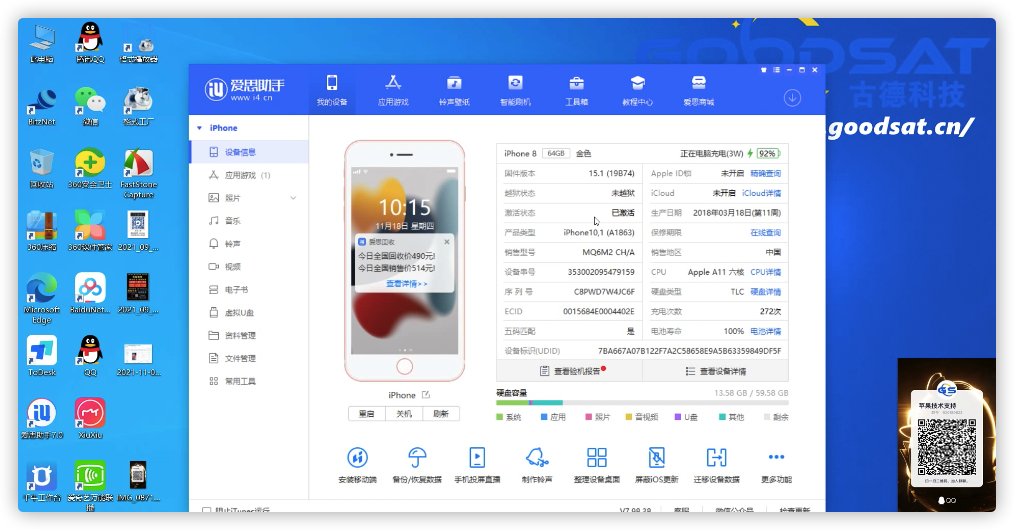The width and height of the screenshot is (1014, 530).
Task: Open the 工具箱 toolbox tab
Action: coord(576,90)
